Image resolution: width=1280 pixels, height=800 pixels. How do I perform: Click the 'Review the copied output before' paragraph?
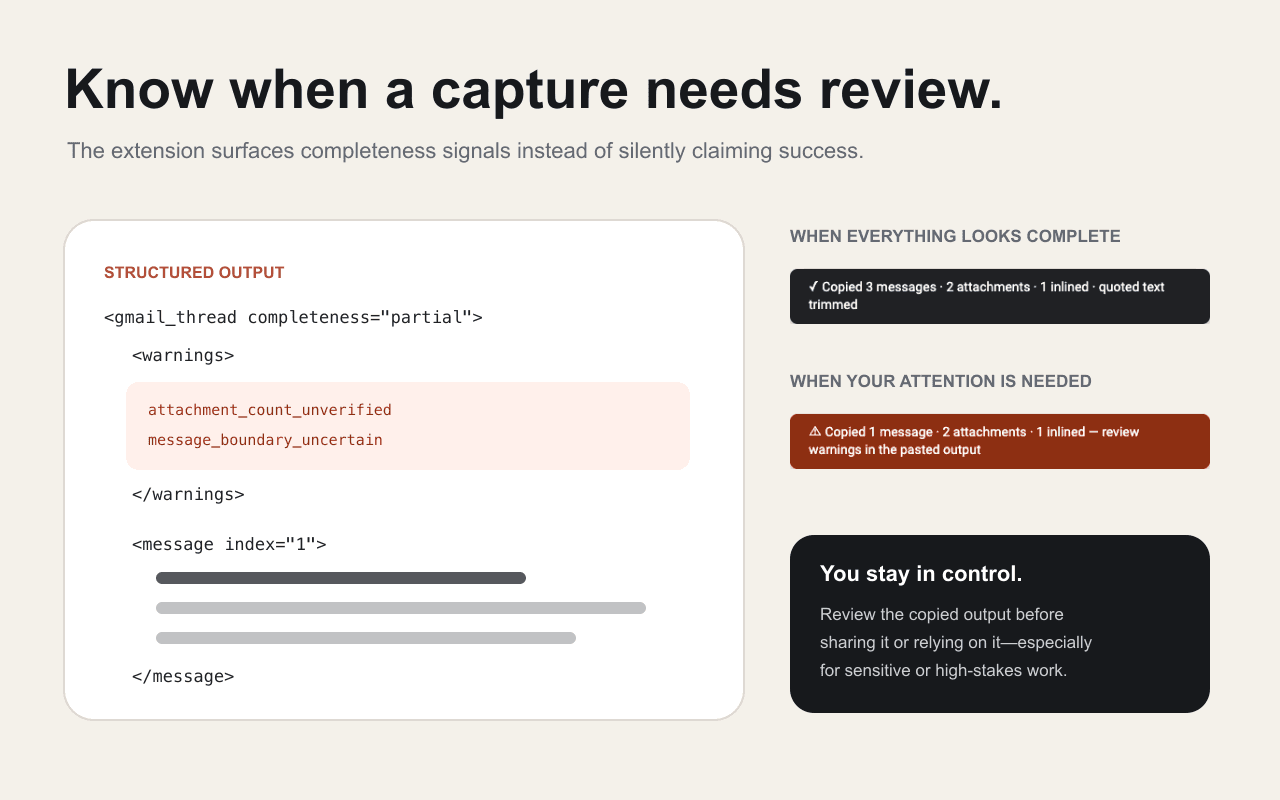[956, 642]
